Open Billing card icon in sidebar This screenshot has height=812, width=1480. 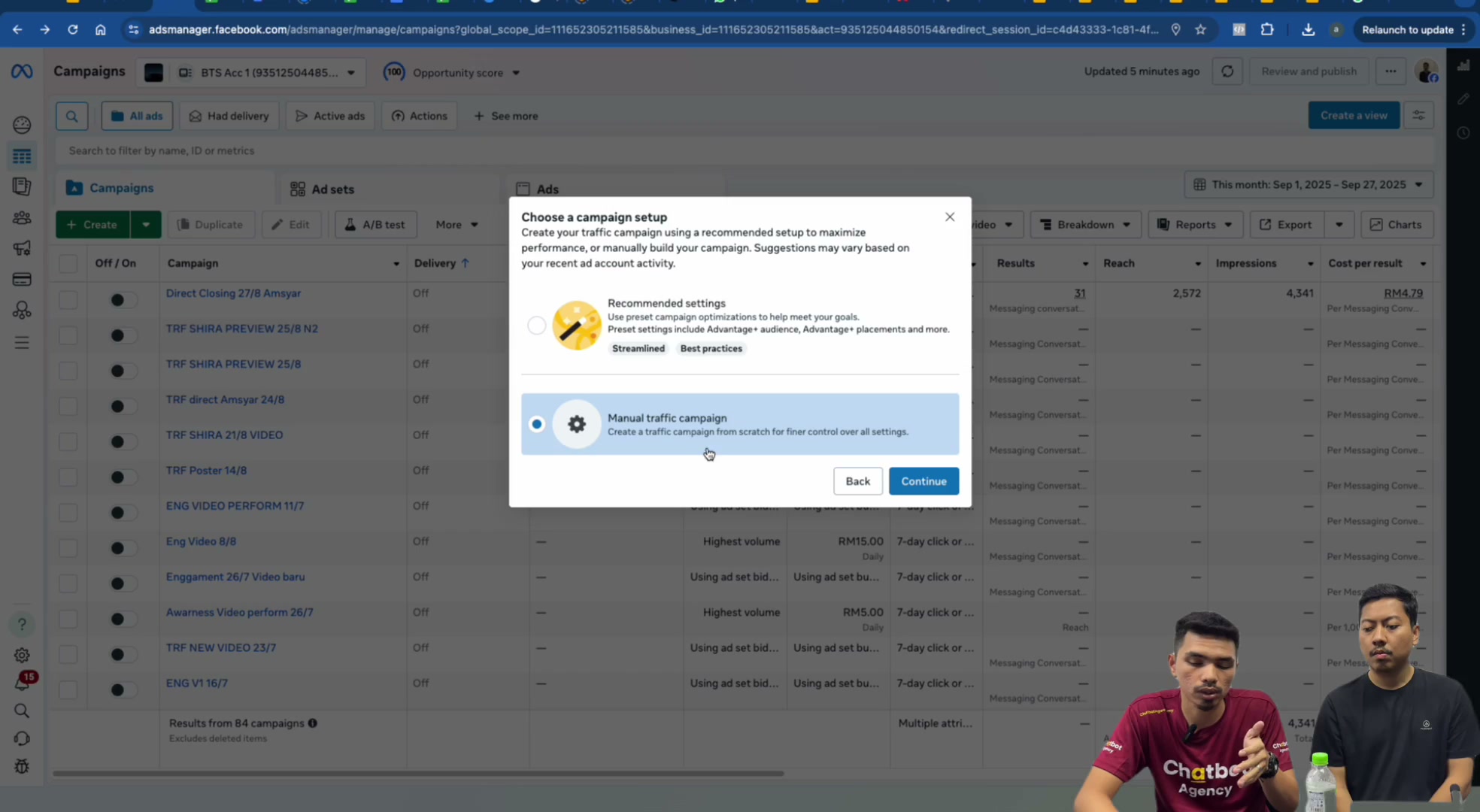pyautogui.click(x=22, y=280)
